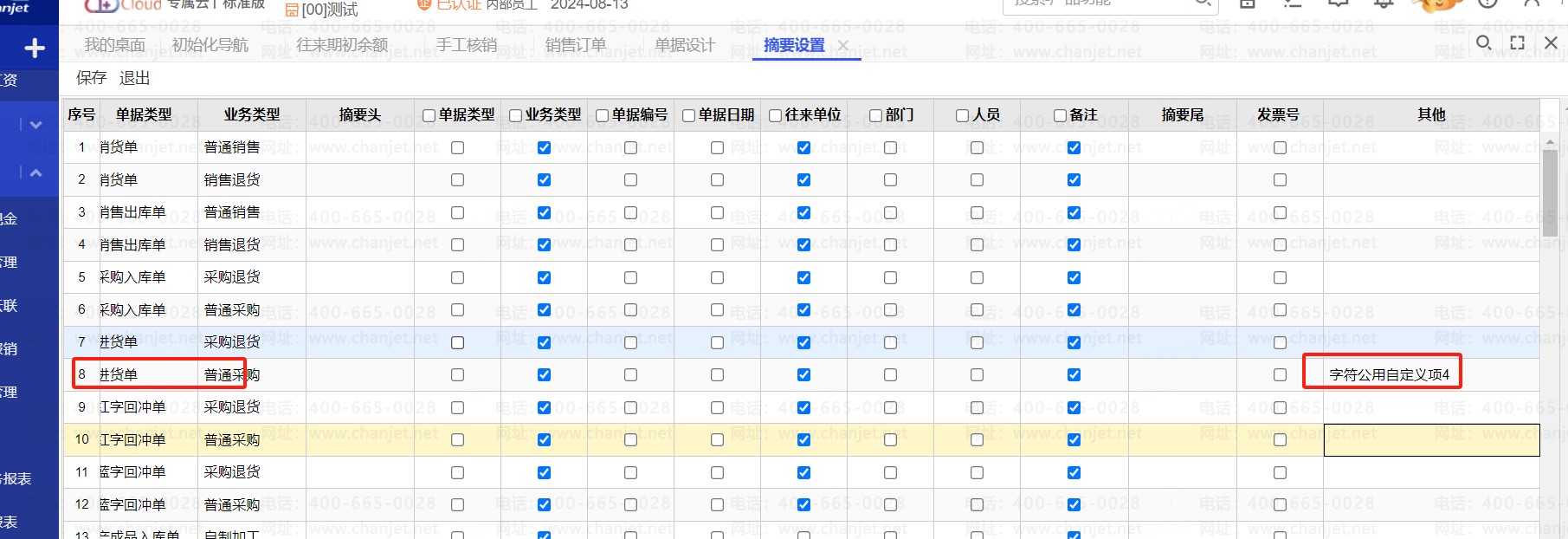Image resolution: width=1568 pixels, height=539 pixels.
Task: Open the 初始化导航 tab
Action: [x=210, y=45]
